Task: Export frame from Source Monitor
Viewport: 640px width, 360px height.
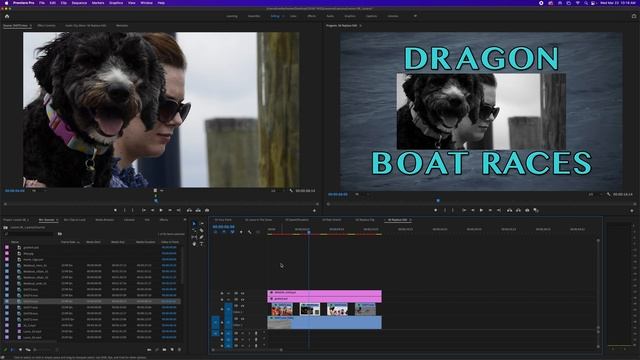Action: (x=207, y=210)
